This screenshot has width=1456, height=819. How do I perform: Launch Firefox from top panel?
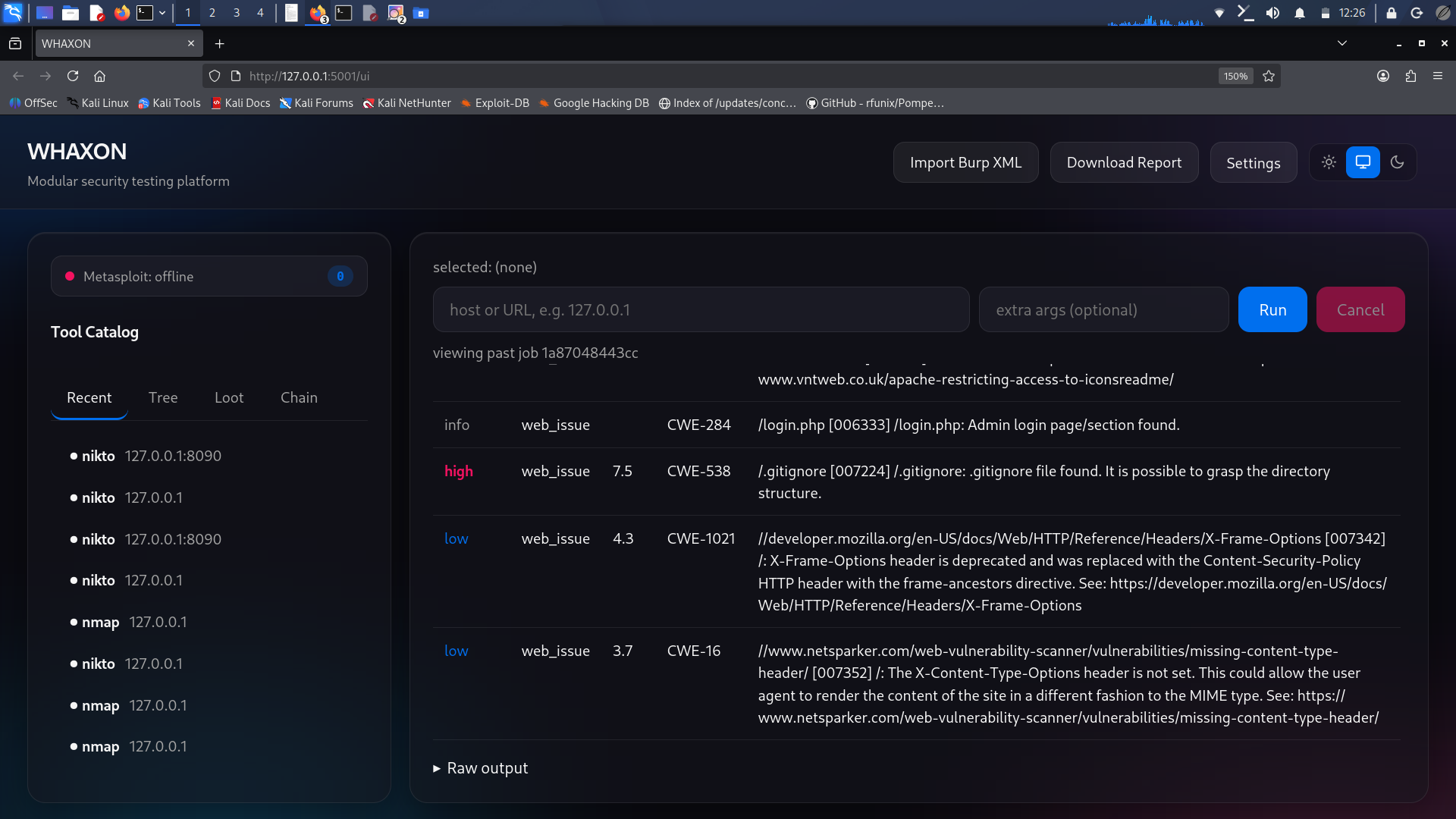click(121, 13)
